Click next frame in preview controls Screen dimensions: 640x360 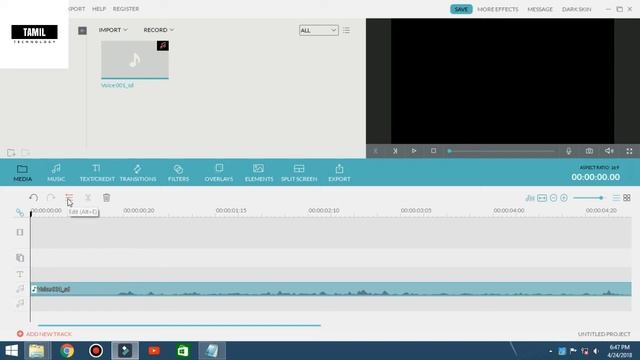(x=395, y=151)
